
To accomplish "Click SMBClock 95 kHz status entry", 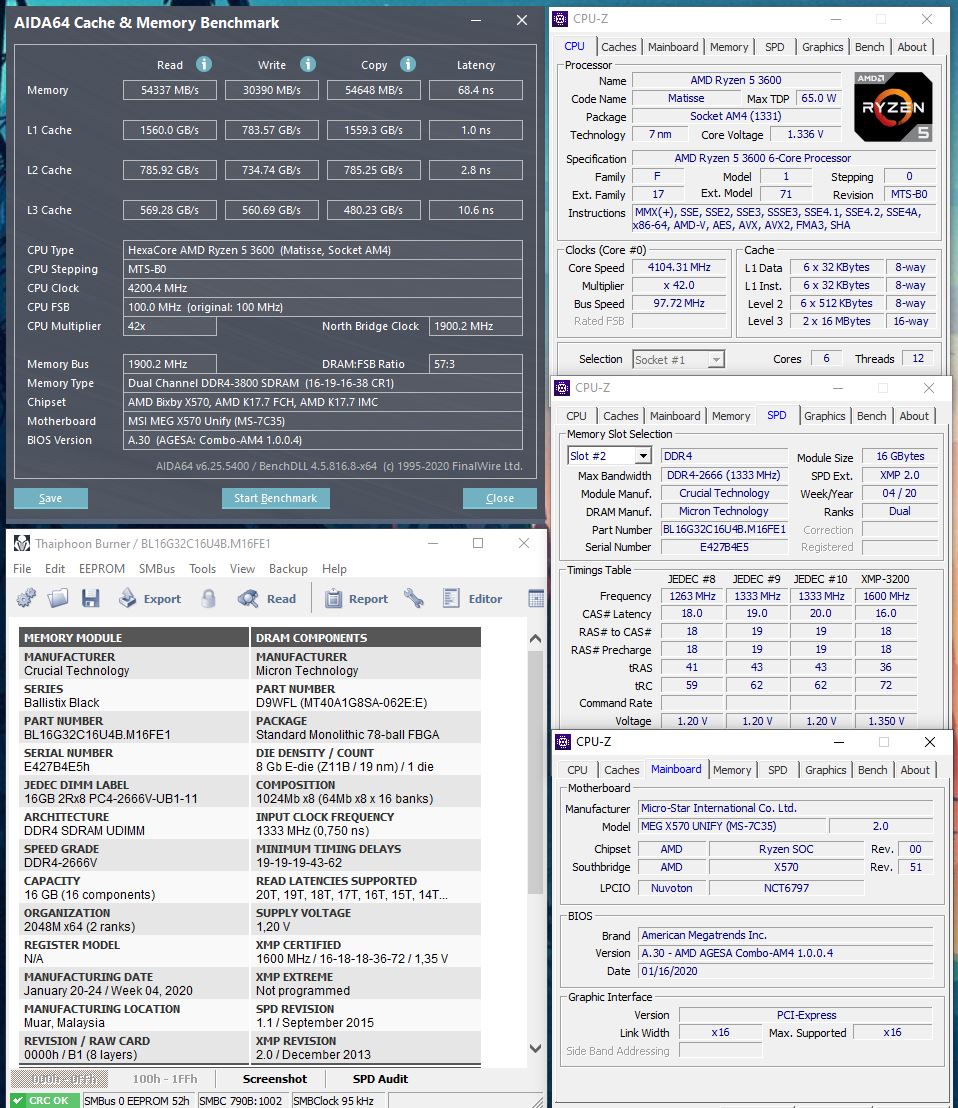I will point(338,1100).
